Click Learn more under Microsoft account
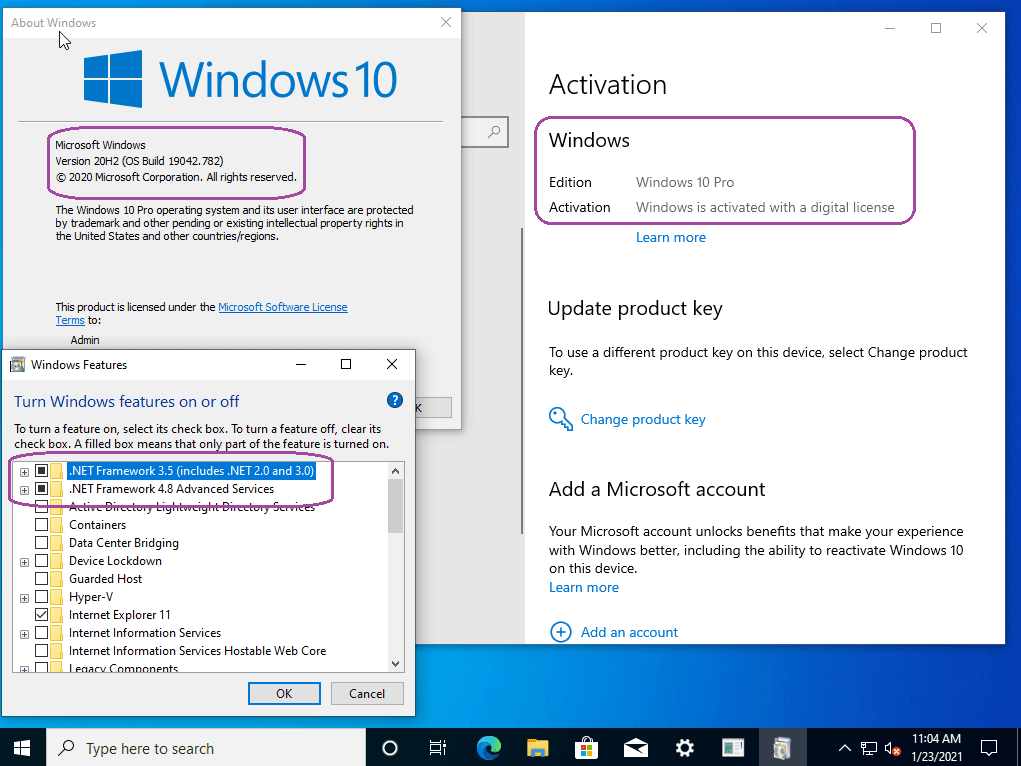Screen dimensions: 1021x766 pyautogui.click(x=583, y=587)
